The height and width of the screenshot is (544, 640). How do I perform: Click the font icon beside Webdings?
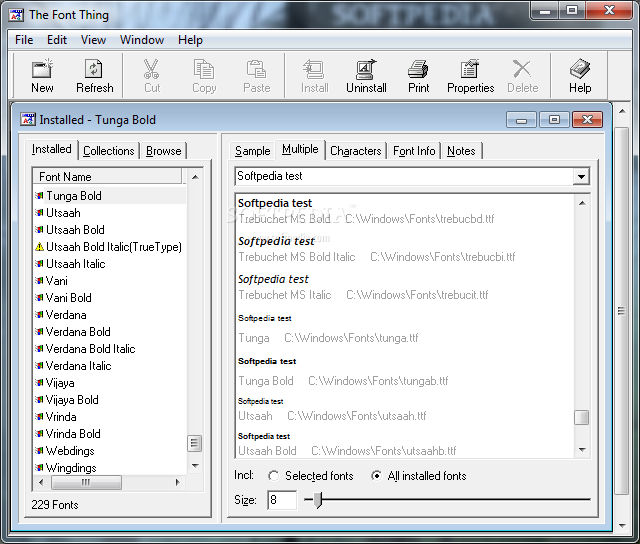tap(39, 451)
